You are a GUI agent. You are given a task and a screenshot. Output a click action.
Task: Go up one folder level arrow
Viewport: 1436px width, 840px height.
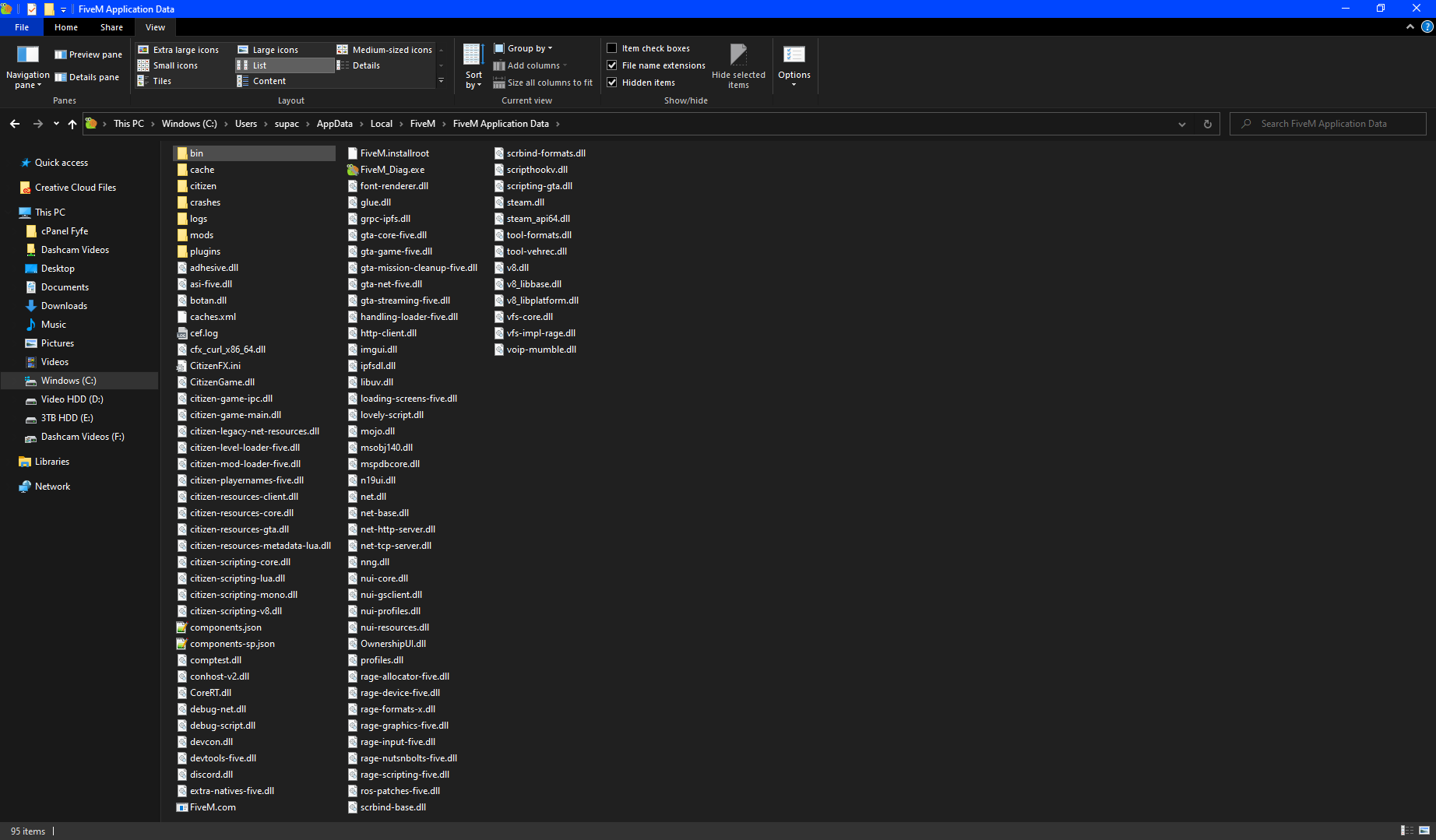click(x=72, y=124)
